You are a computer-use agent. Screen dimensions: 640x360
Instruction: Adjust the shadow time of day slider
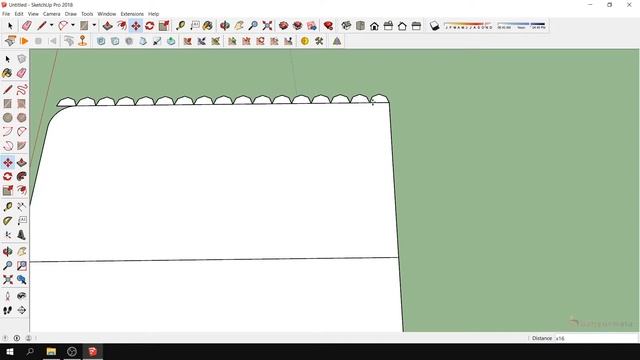coord(521,26)
